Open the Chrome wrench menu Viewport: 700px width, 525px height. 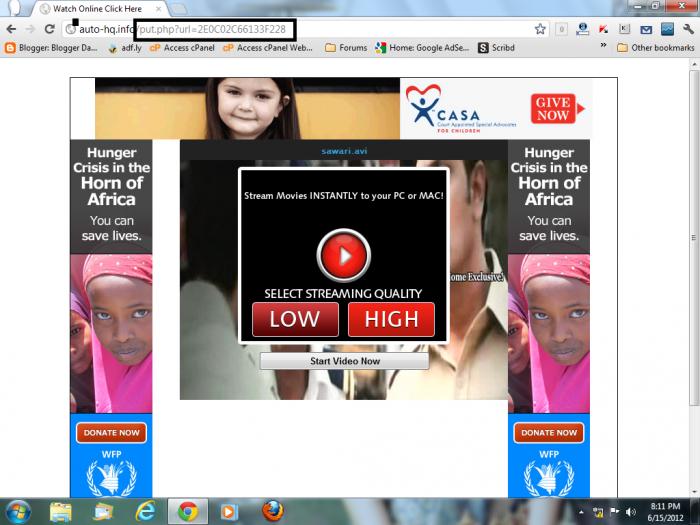[688, 29]
